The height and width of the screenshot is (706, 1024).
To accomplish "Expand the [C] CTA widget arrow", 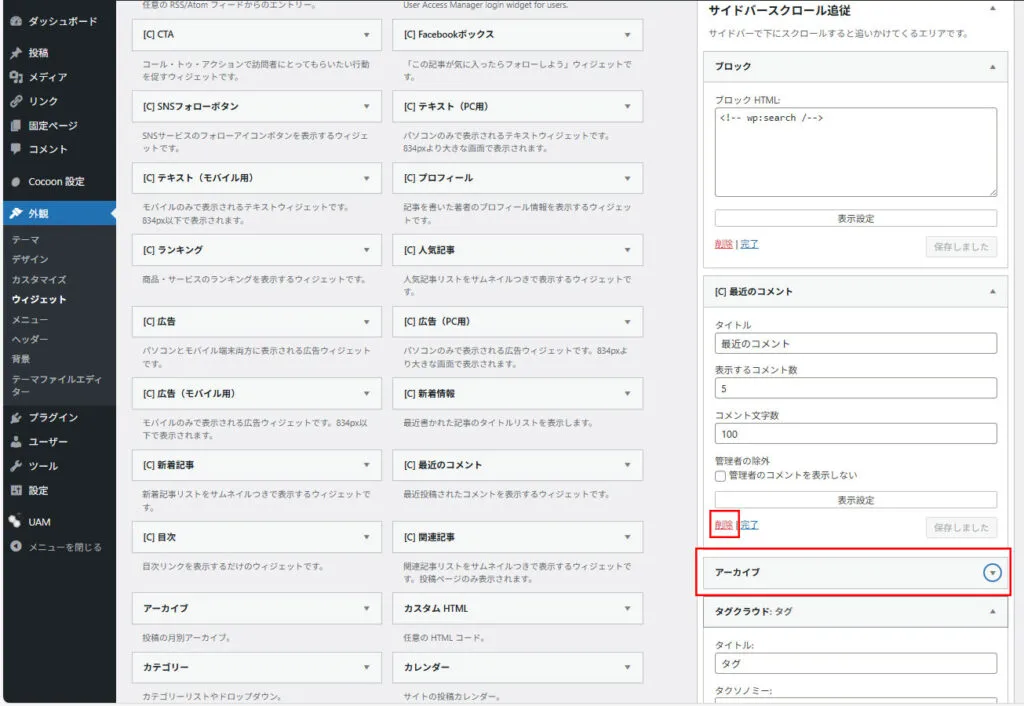I will point(367,35).
